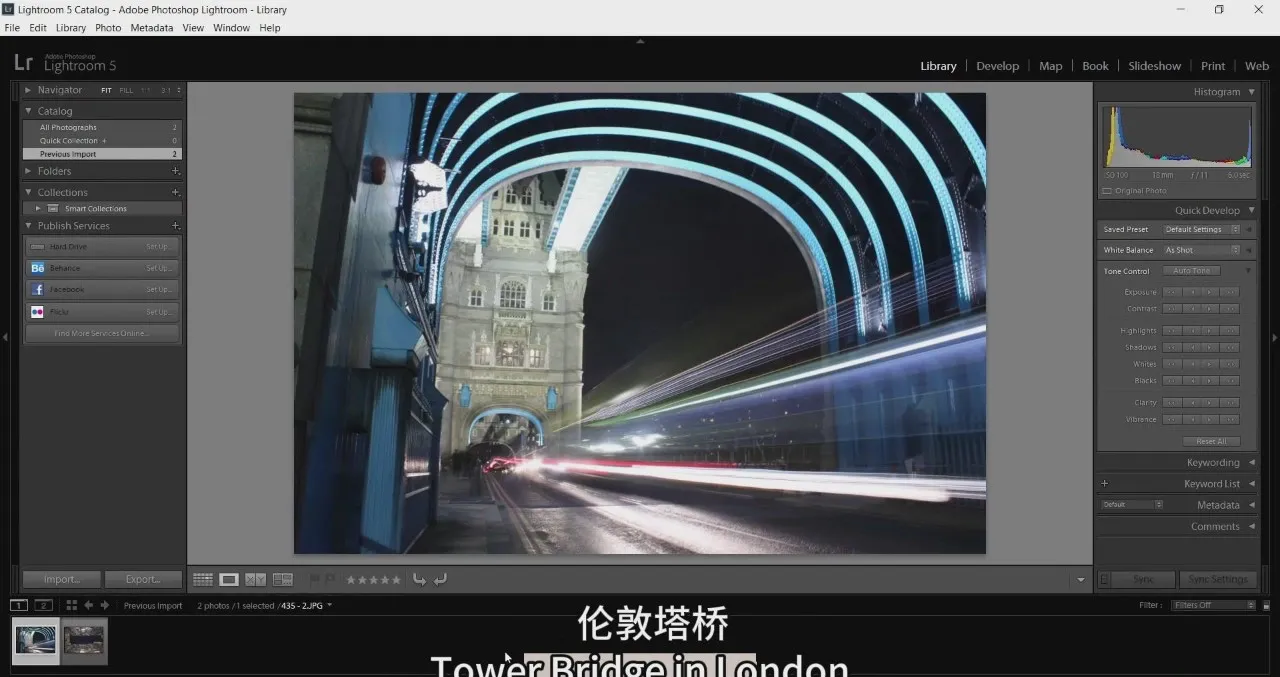Set Navigator zoom to 3:1
Image resolution: width=1280 pixels, height=677 pixels.
(166, 90)
